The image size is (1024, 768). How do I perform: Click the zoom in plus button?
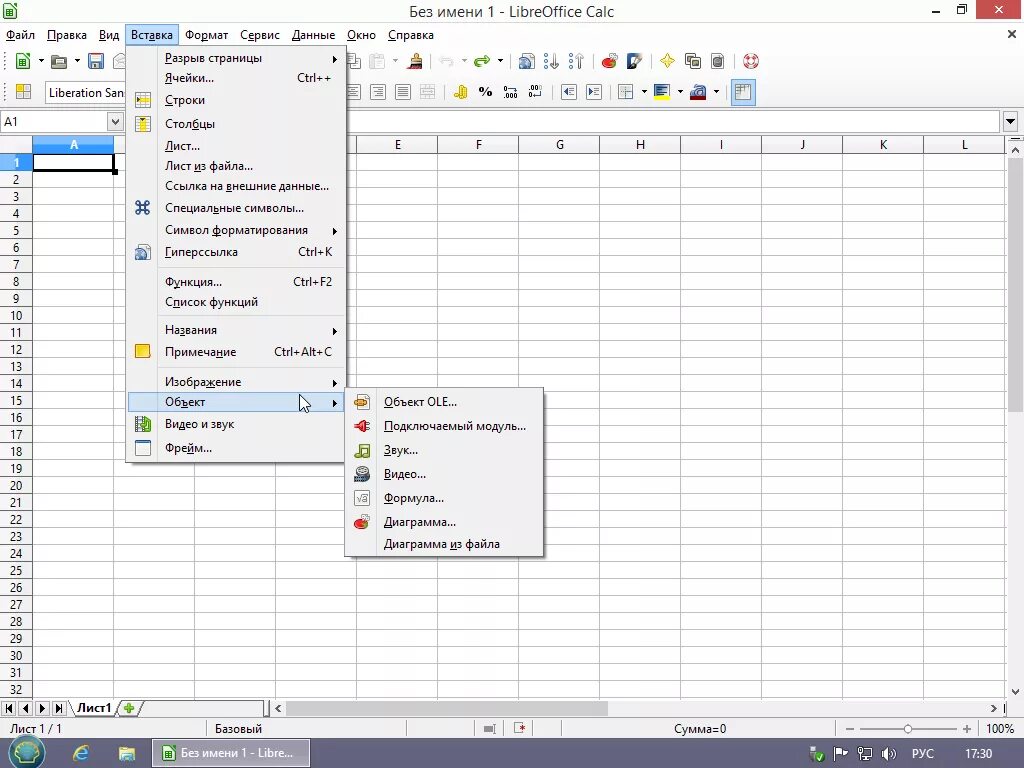967,729
